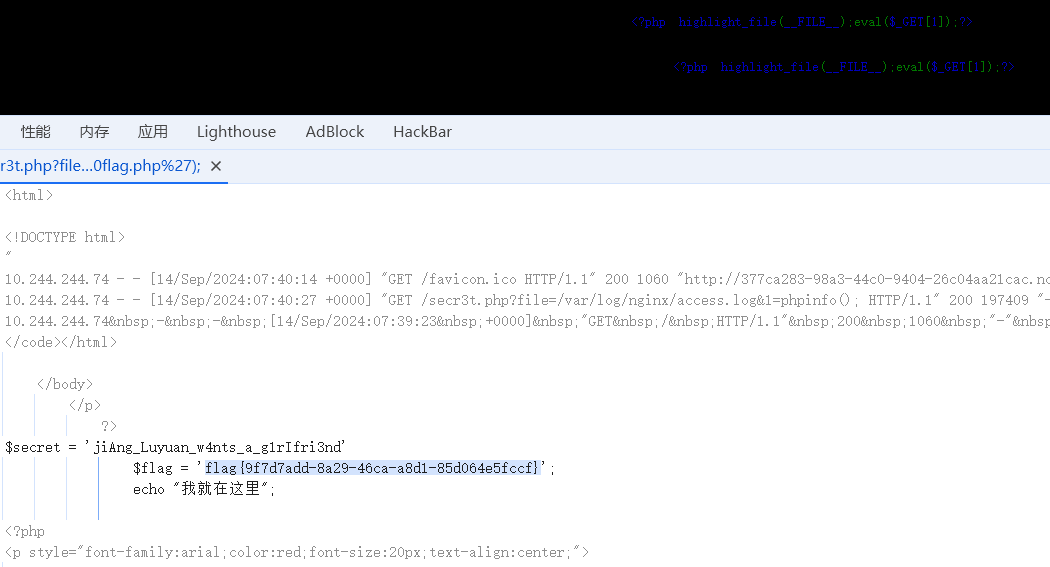Image resolution: width=1050 pixels, height=567 pixels.
Task: Open the 内存 panel tab
Action: [x=94, y=132]
